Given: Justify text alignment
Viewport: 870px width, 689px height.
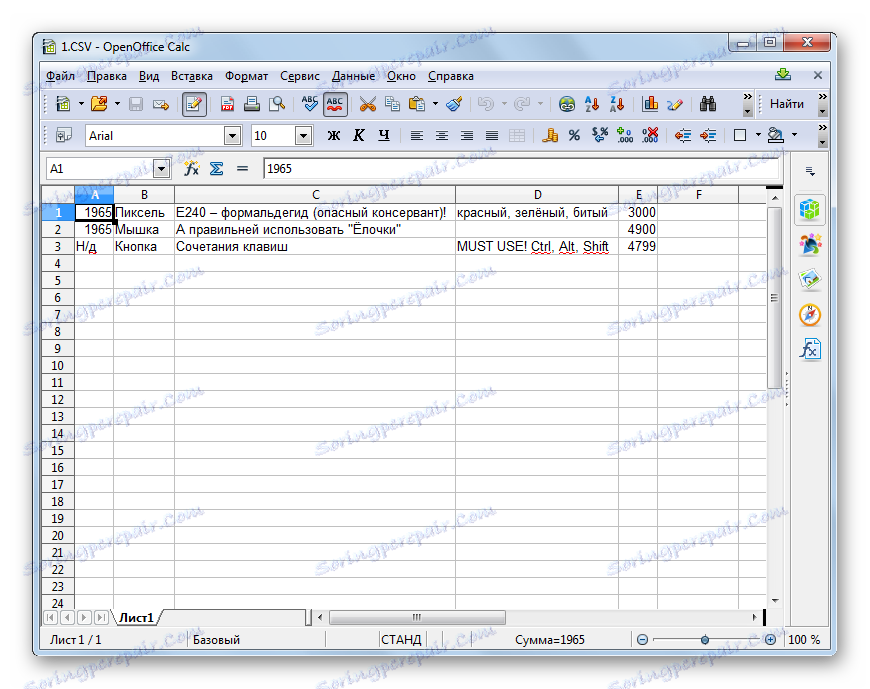Looking at the screenshot, I should pyautogui.click(x=492, y=135).
